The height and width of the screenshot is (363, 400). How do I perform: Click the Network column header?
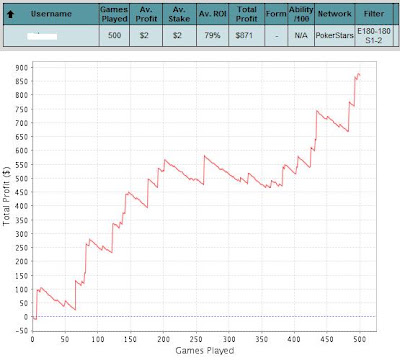coord(334,14)
